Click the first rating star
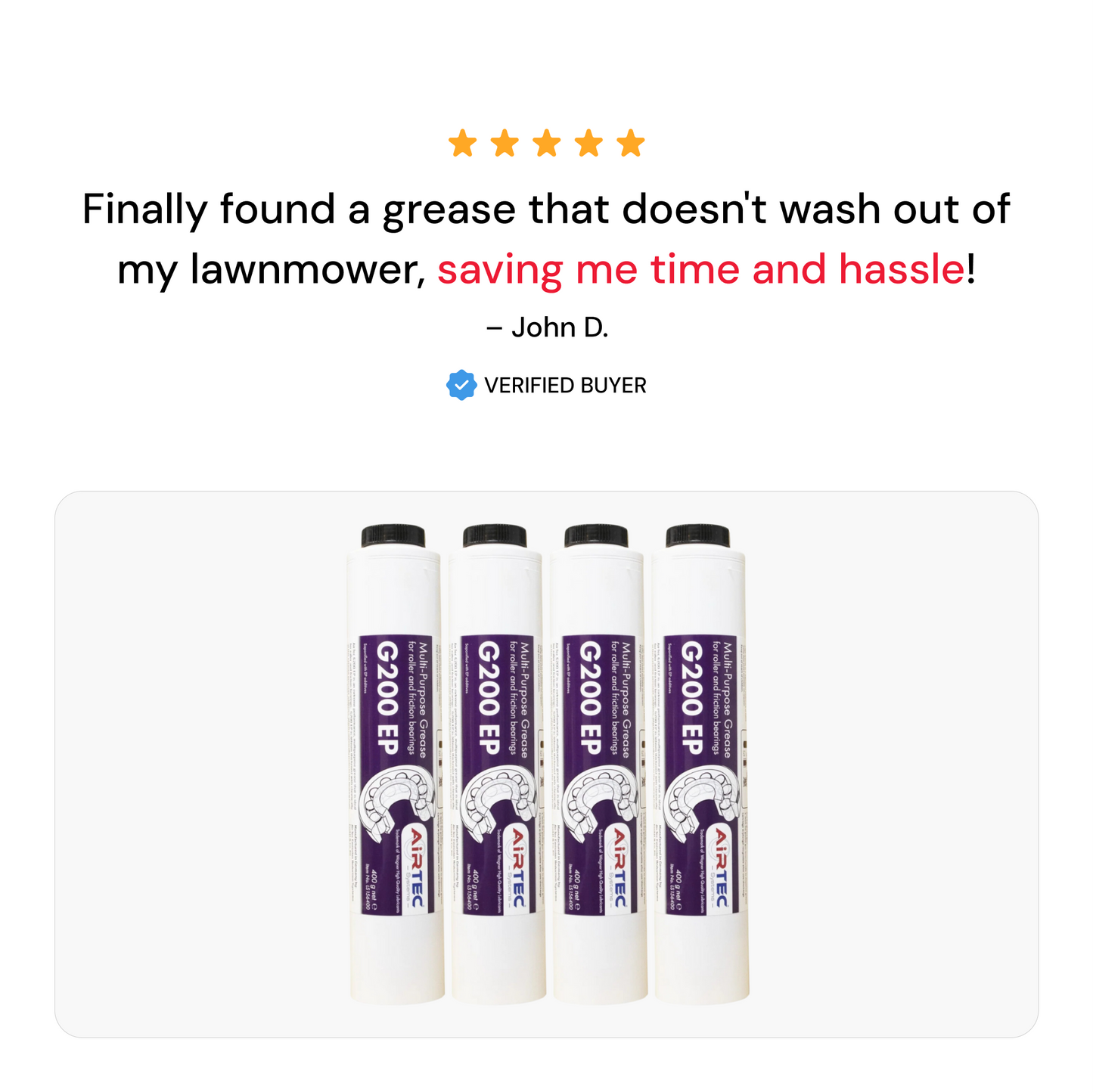 462,143
